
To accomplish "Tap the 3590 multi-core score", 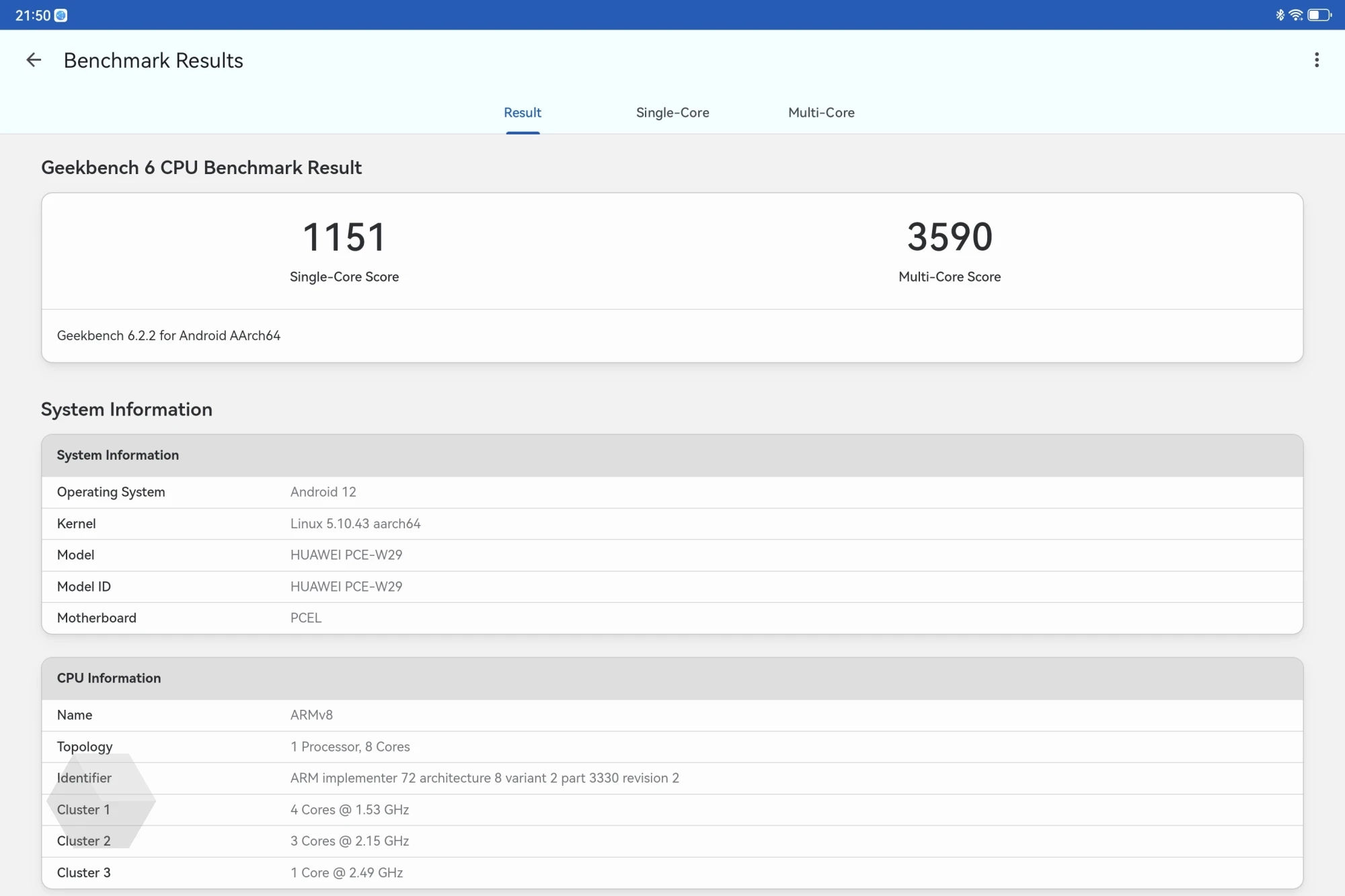I will [x=950, y=237].
